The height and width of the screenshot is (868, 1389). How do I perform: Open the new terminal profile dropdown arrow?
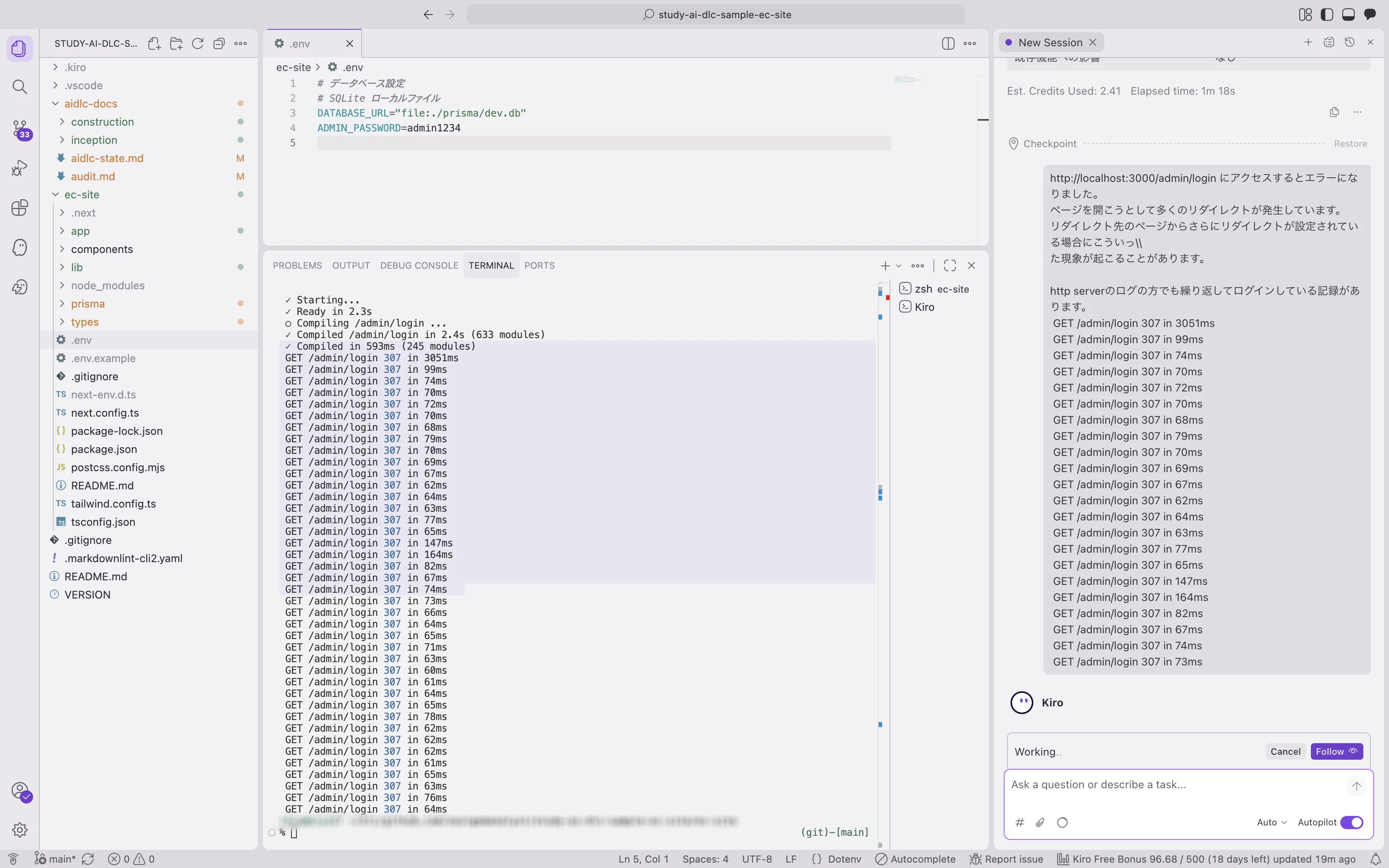click(899, 265)
